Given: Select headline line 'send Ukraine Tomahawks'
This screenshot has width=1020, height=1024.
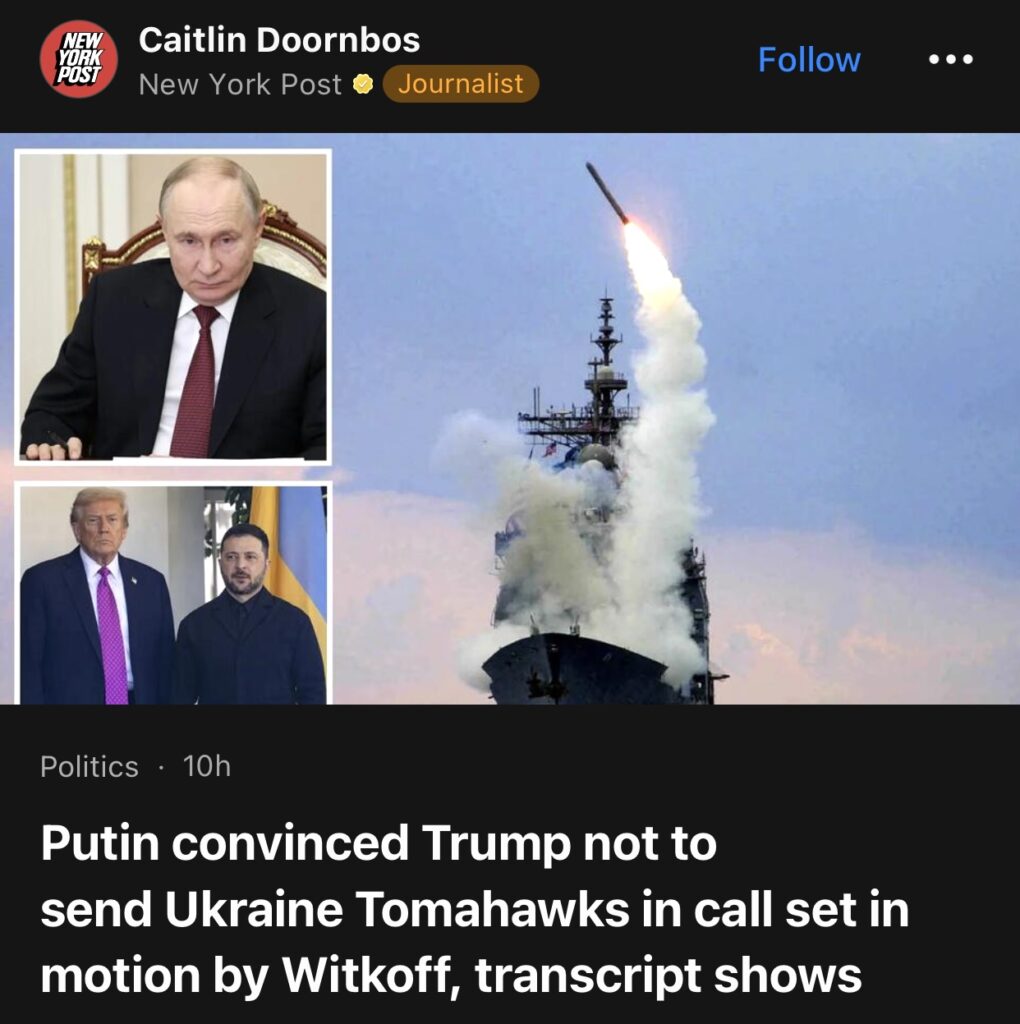Looking at the screenshot, I should tap(475, 909).
